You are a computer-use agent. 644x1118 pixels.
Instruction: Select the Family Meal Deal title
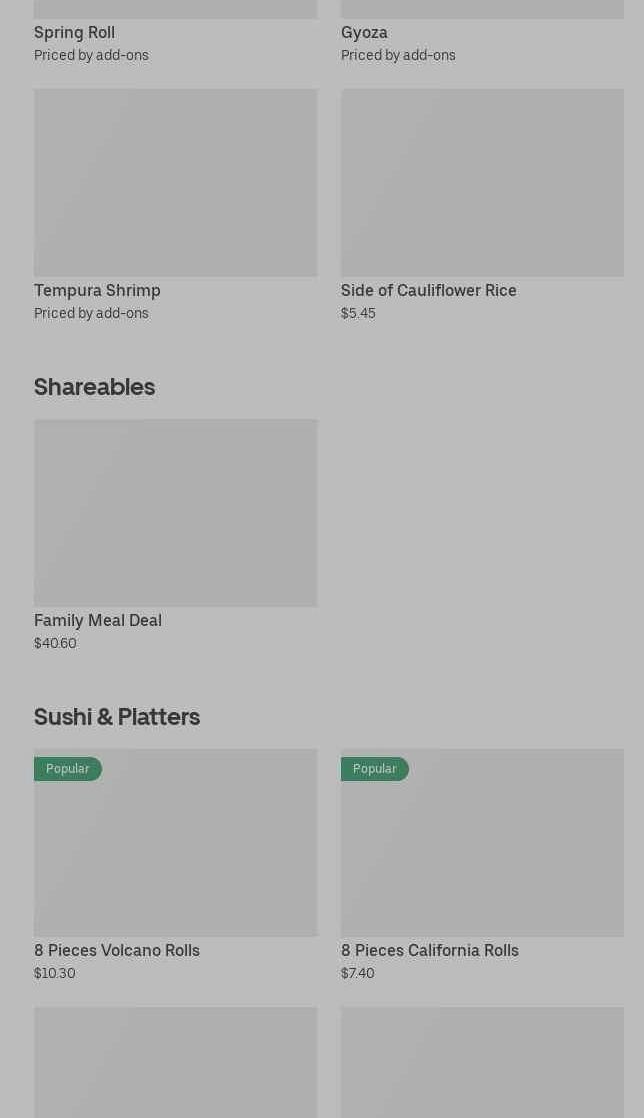pyautogui.click(x=98, y=620)
